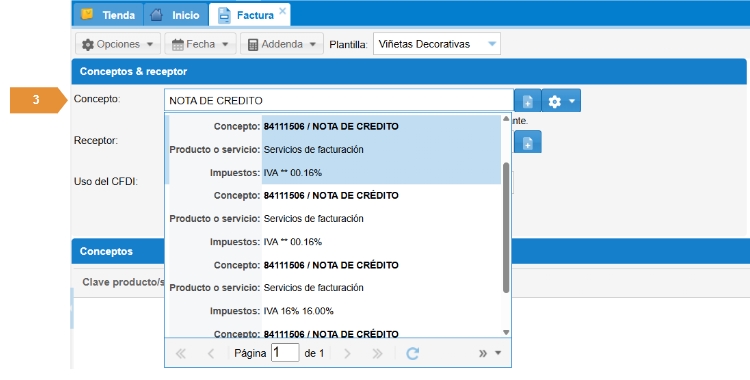This screenshot has height=380, width=750.
Task: Select the Factura tab
Action: [x=249, y=15]
